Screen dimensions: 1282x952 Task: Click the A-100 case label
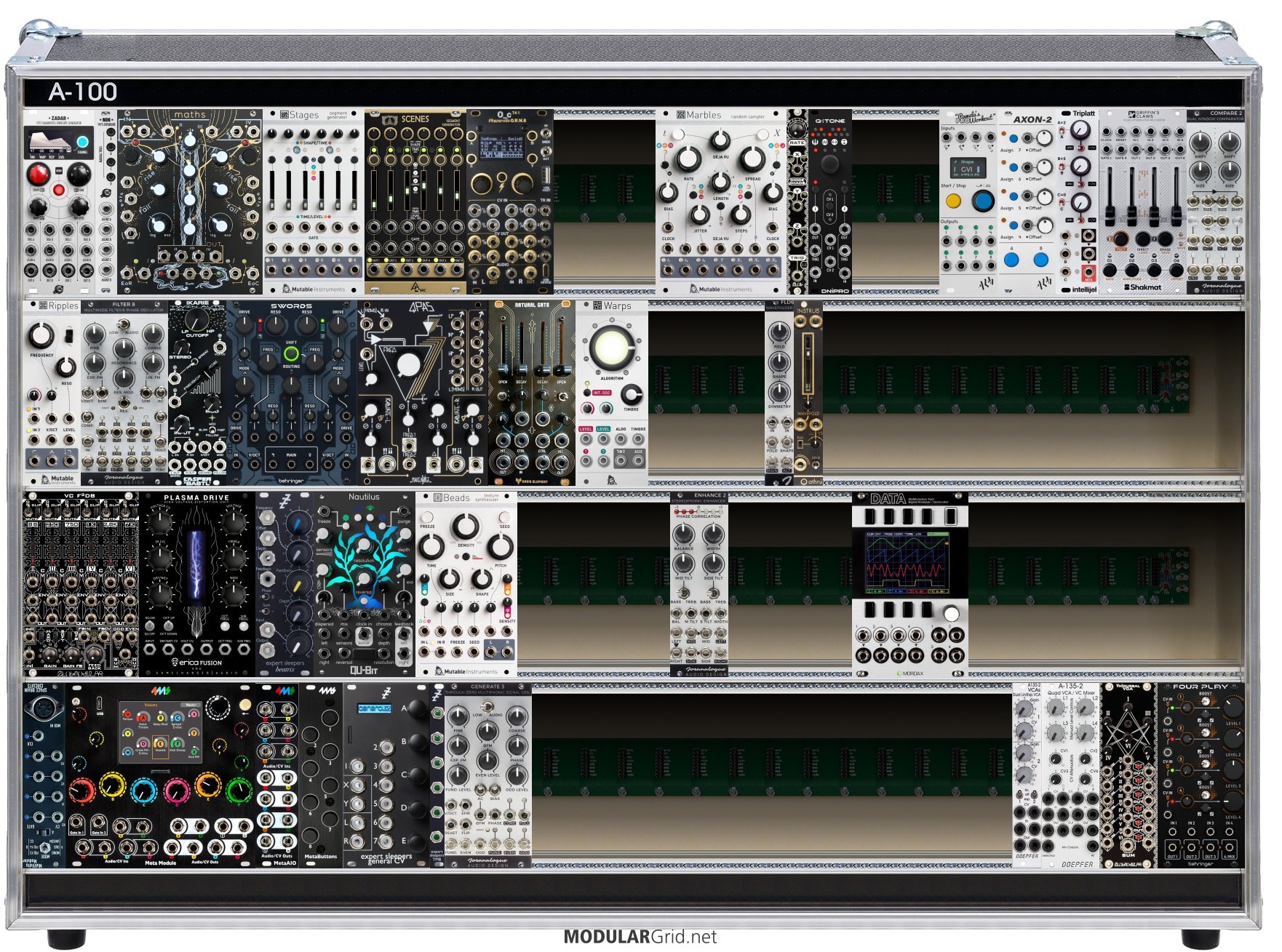pos(83,92)
